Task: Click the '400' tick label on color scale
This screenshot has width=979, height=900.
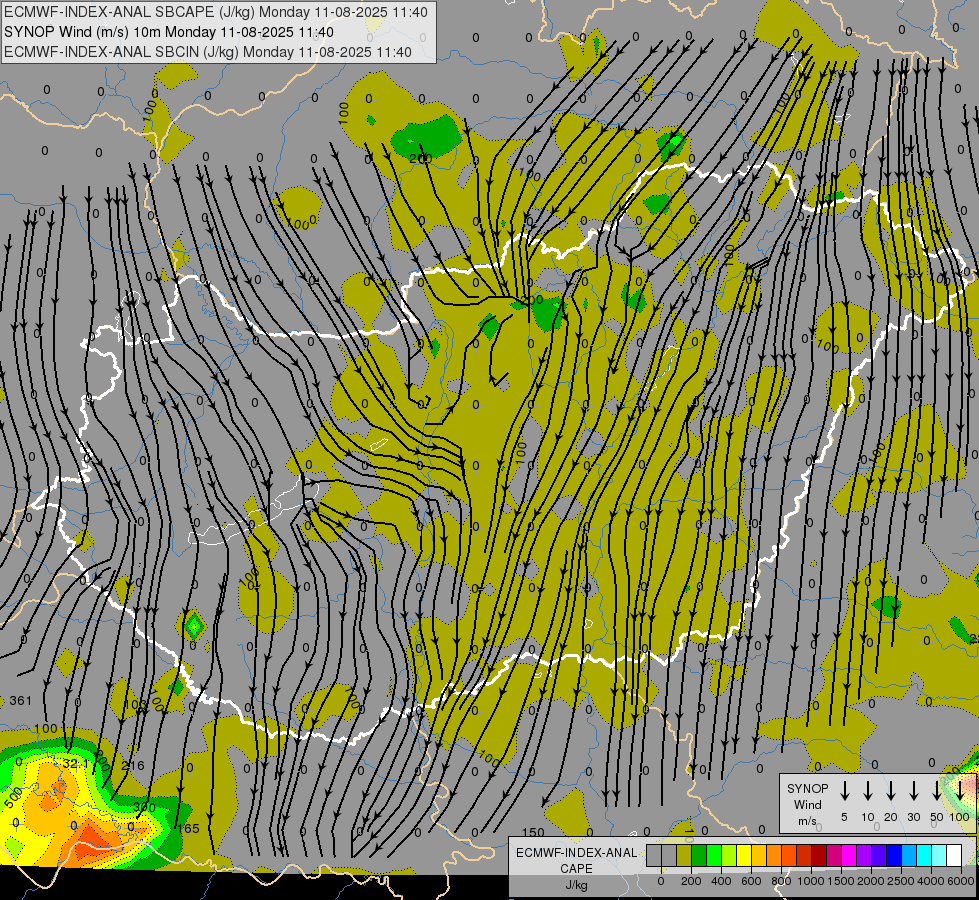Action: (721, 881)
